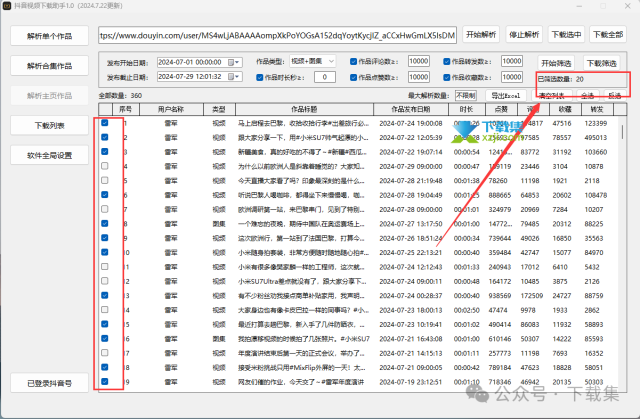Check the row 7 checkbox
This screenshot has height=419, width=640.
[105, 209]
